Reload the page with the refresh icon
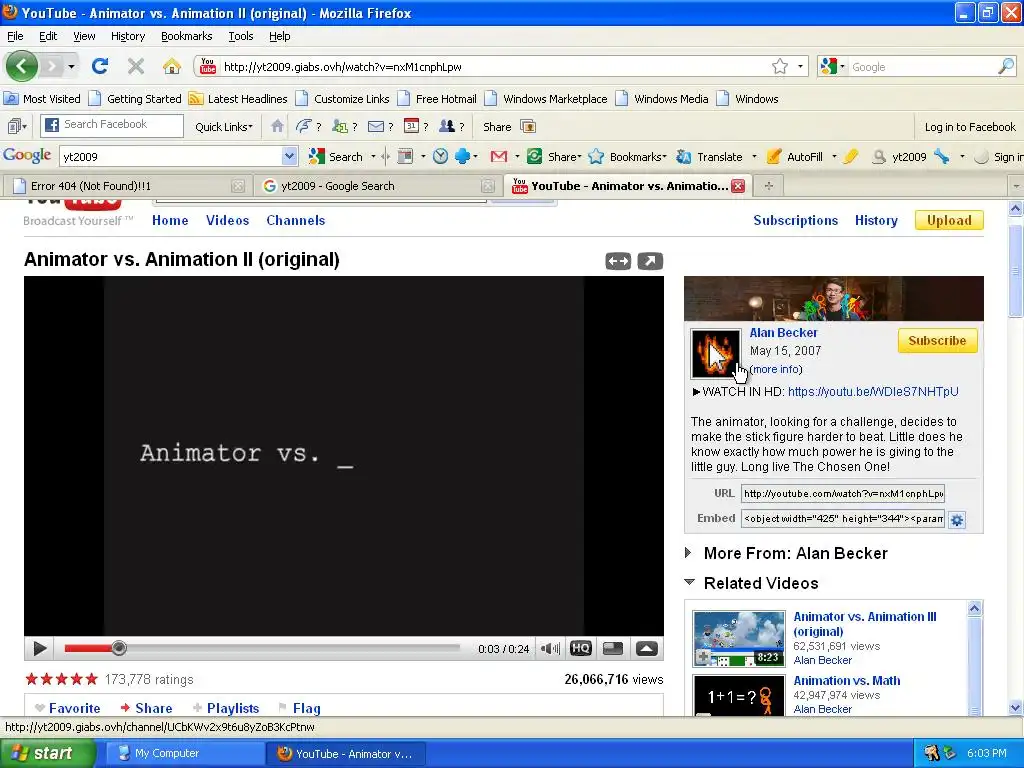 [100, 66]
